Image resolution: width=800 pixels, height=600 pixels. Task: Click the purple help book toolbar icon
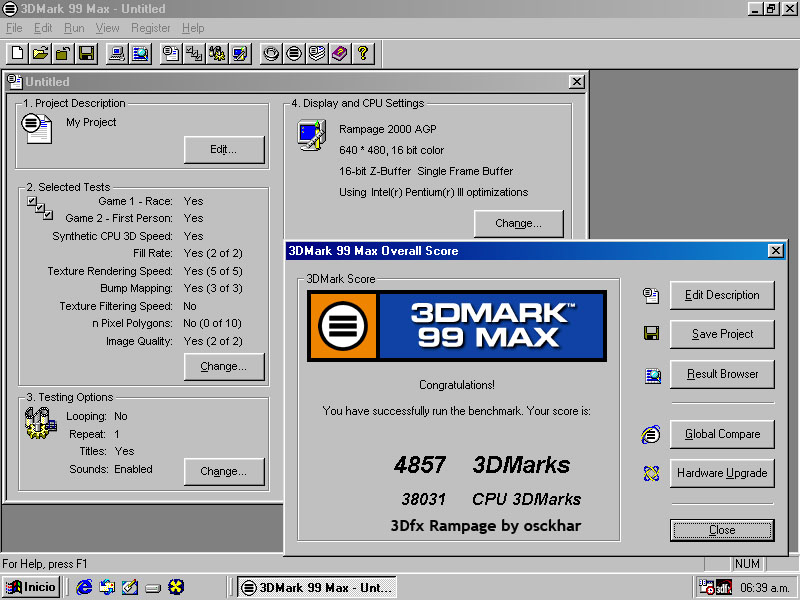(340, 53)
